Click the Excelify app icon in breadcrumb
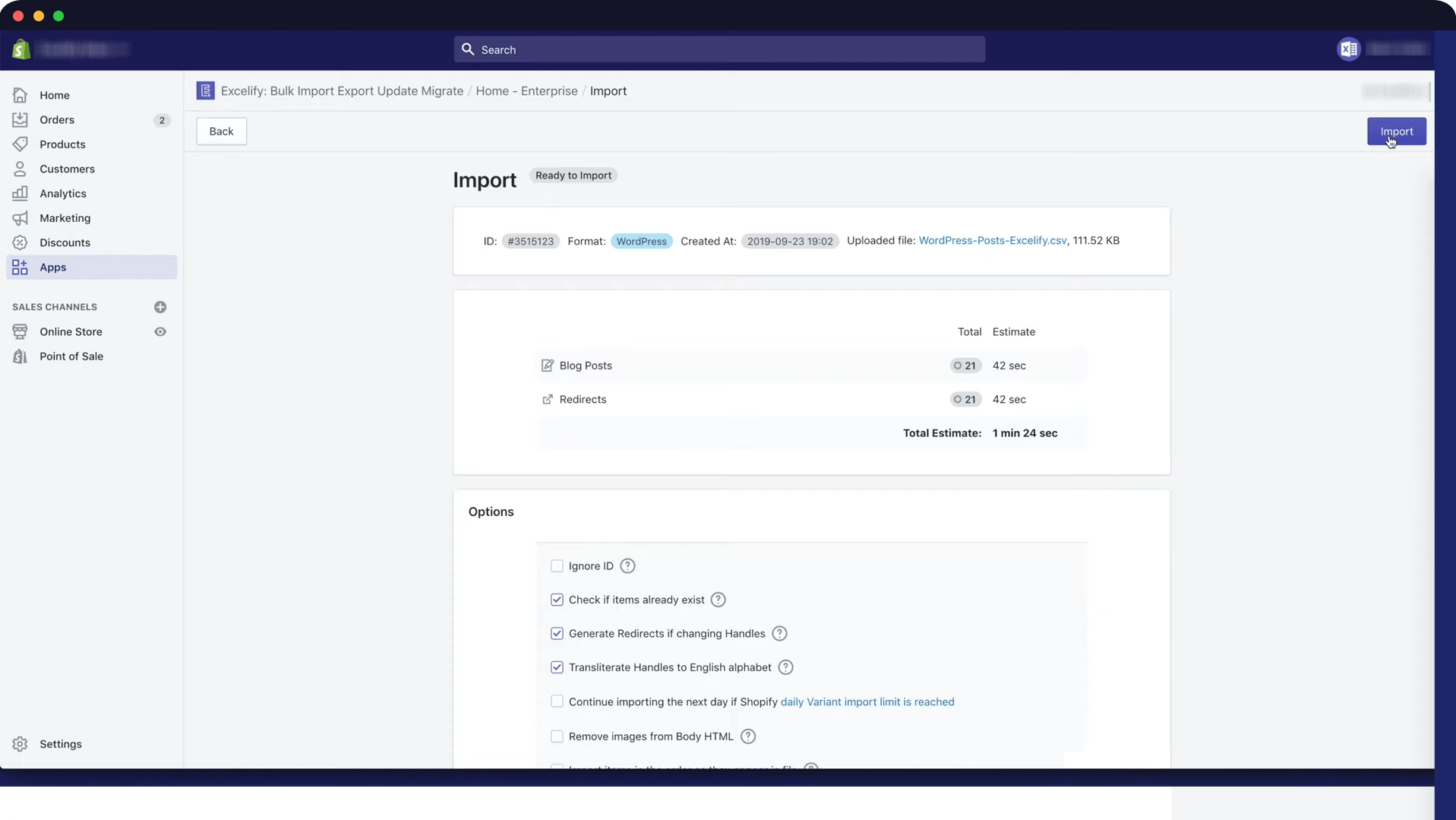This screenshot has width=1456, height=820. tap(205, 90)
